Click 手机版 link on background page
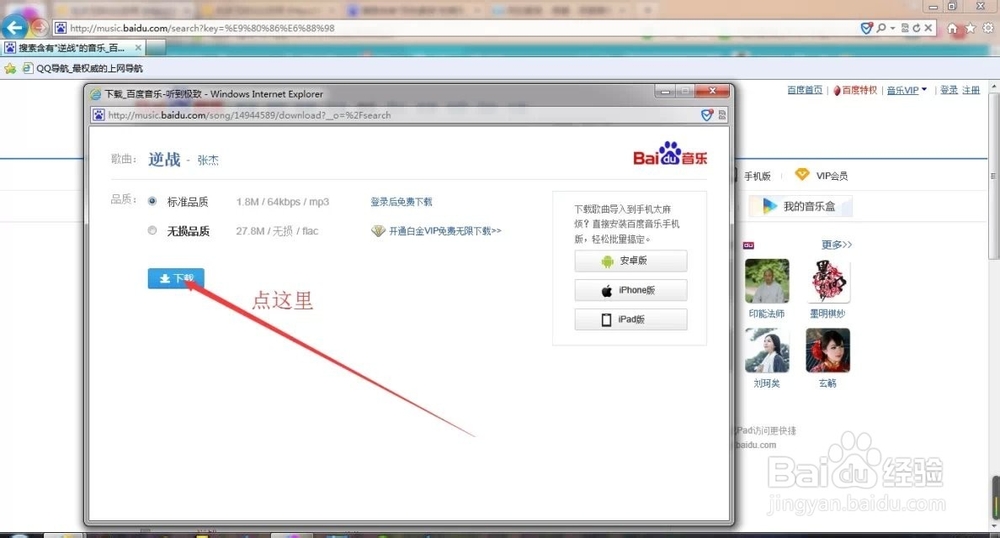Screen dimensions: 1000x538 click(757, 176)
